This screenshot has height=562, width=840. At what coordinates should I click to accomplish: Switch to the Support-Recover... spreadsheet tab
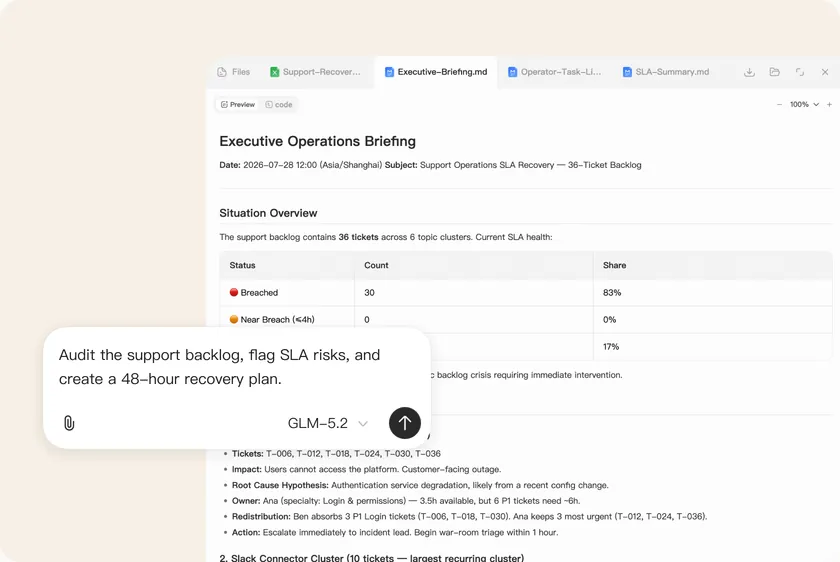point(315,72)
